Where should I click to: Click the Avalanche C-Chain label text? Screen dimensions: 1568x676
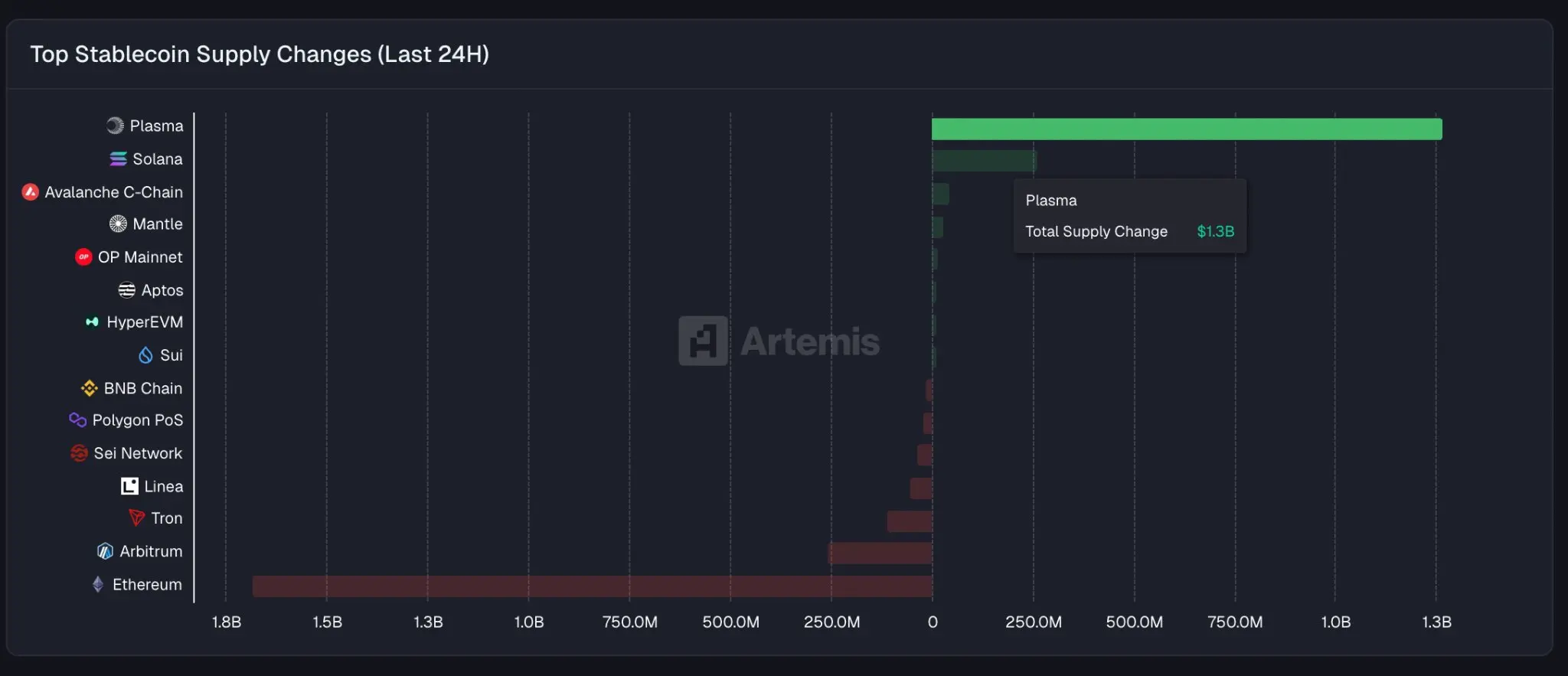coord(113,192)
